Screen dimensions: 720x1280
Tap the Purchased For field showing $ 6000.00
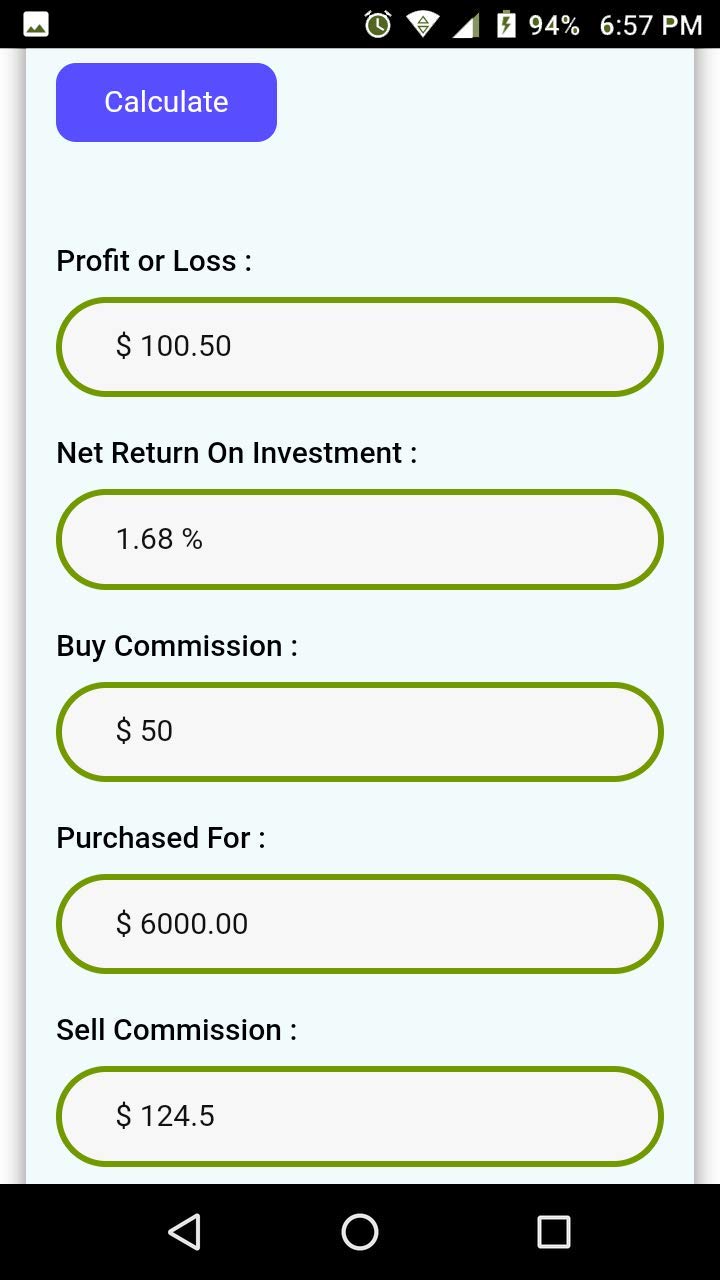point(359,923)
